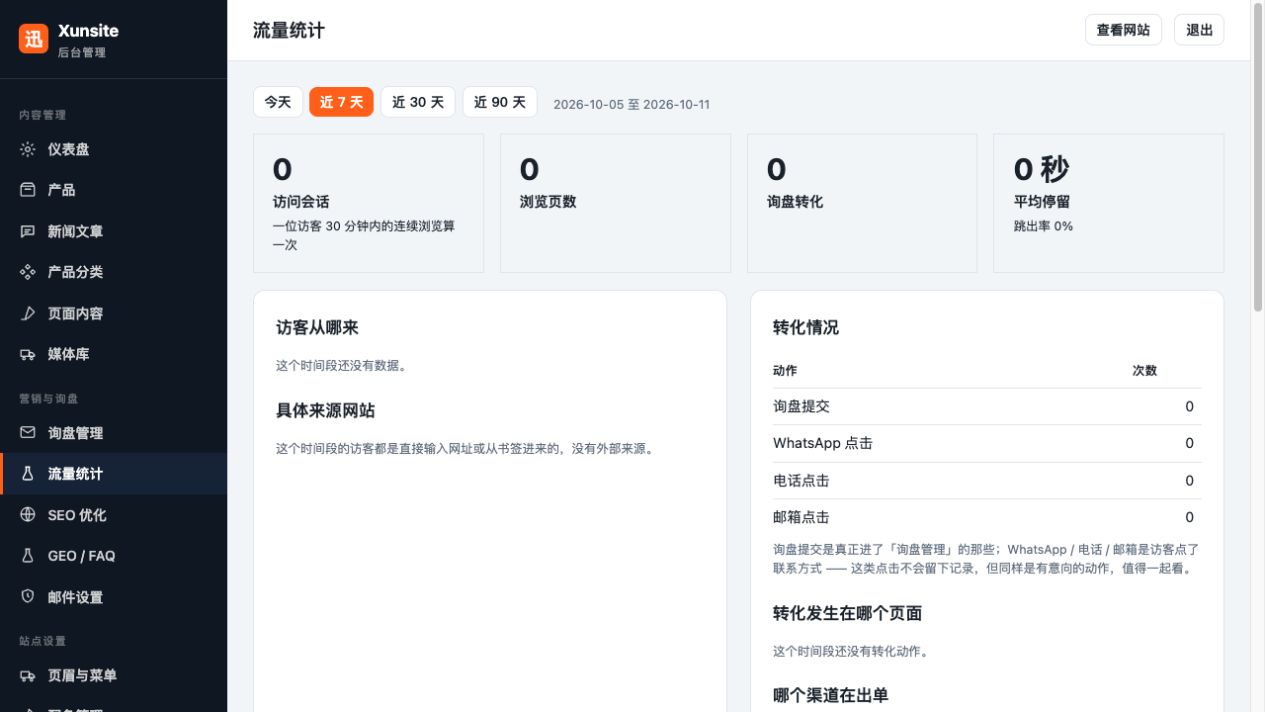Click the 浏览页数 stat card
1265x712 pixels.
coord(615,203)
